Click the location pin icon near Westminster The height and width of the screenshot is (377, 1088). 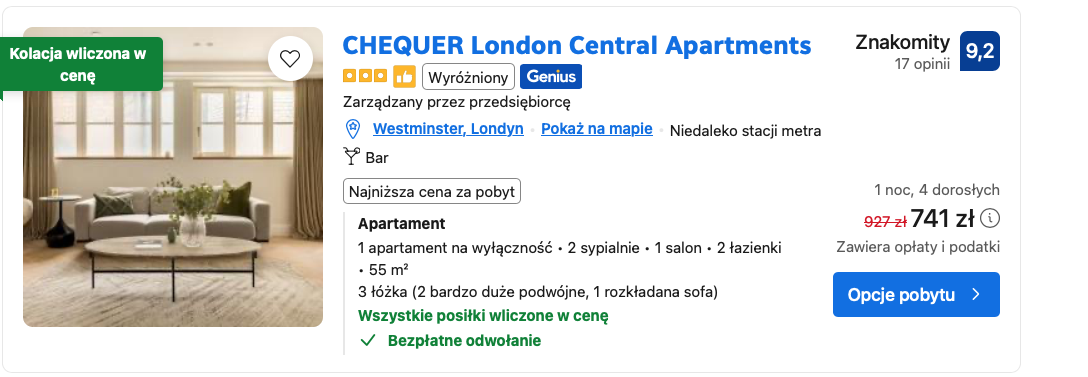click(353, 129)
